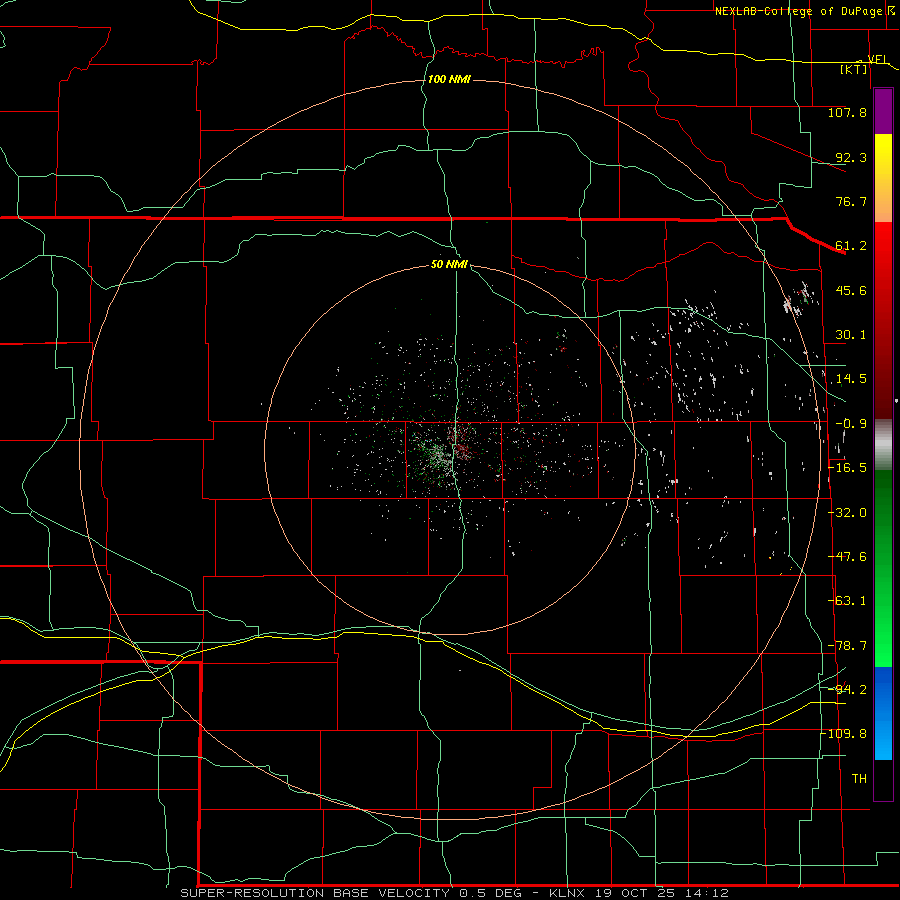Click the [KT] units label
This screenshot has height=900, width=900.
(854, 69)
